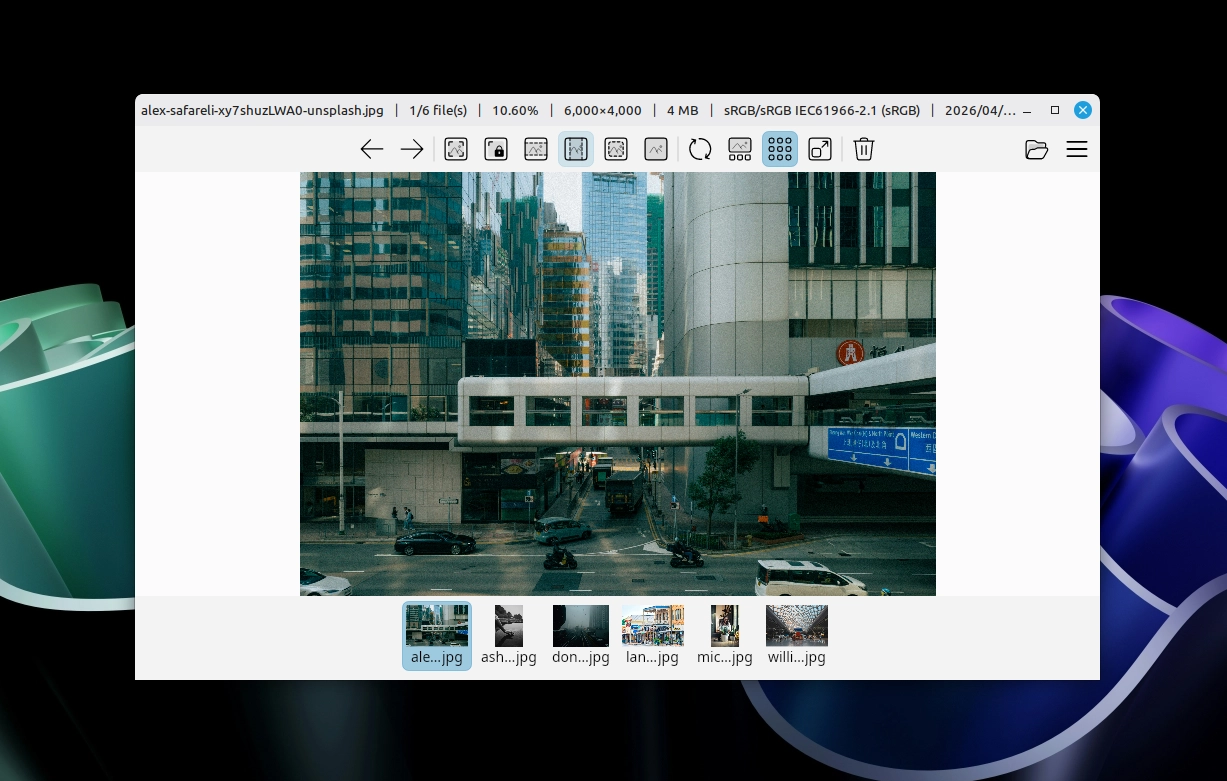Refresh the image with circular arrows icon
Screen dimensions: 1227x781
pos(700,150)
